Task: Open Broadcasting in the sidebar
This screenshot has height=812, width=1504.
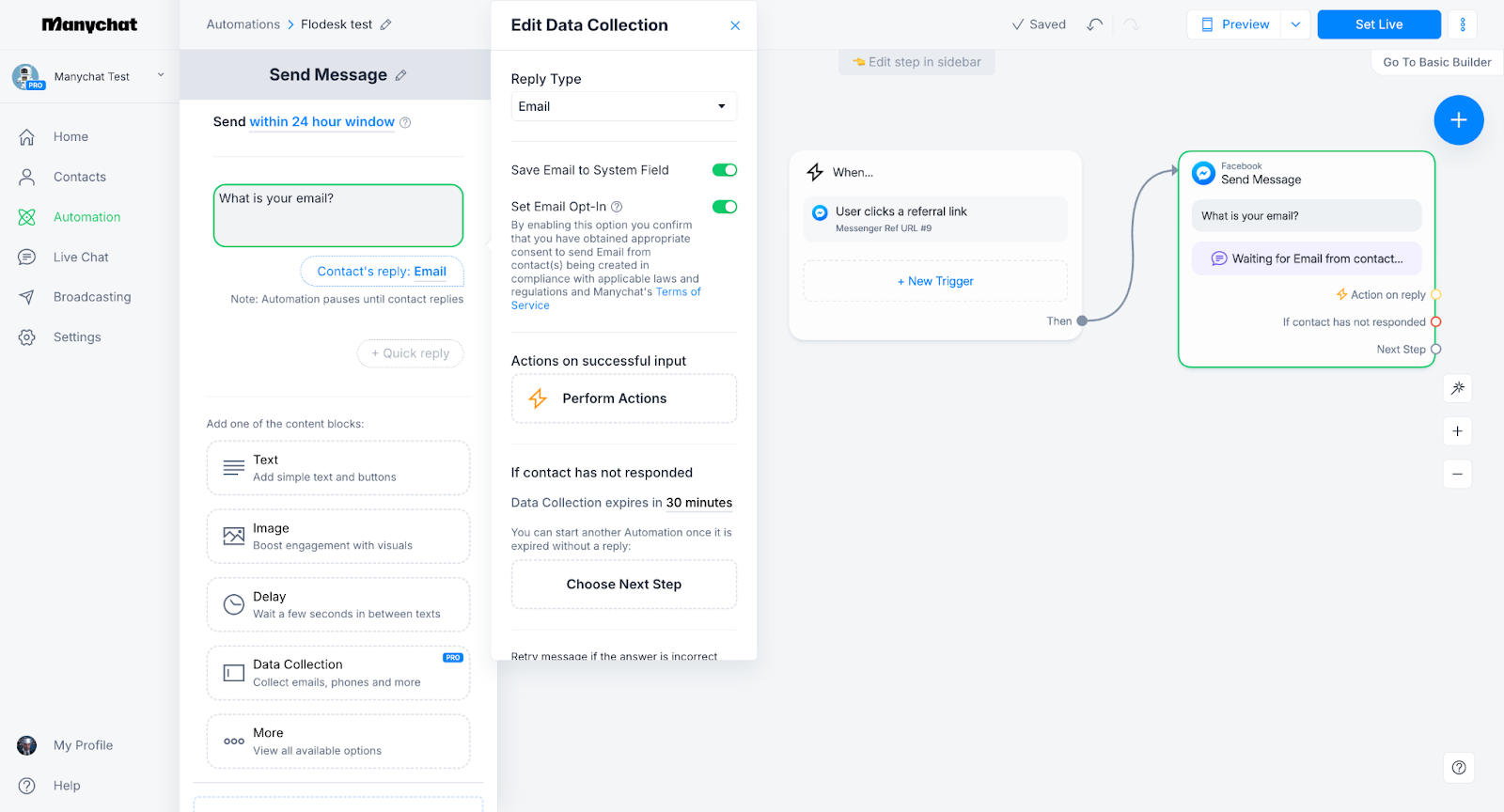Action: click(91, 297)
